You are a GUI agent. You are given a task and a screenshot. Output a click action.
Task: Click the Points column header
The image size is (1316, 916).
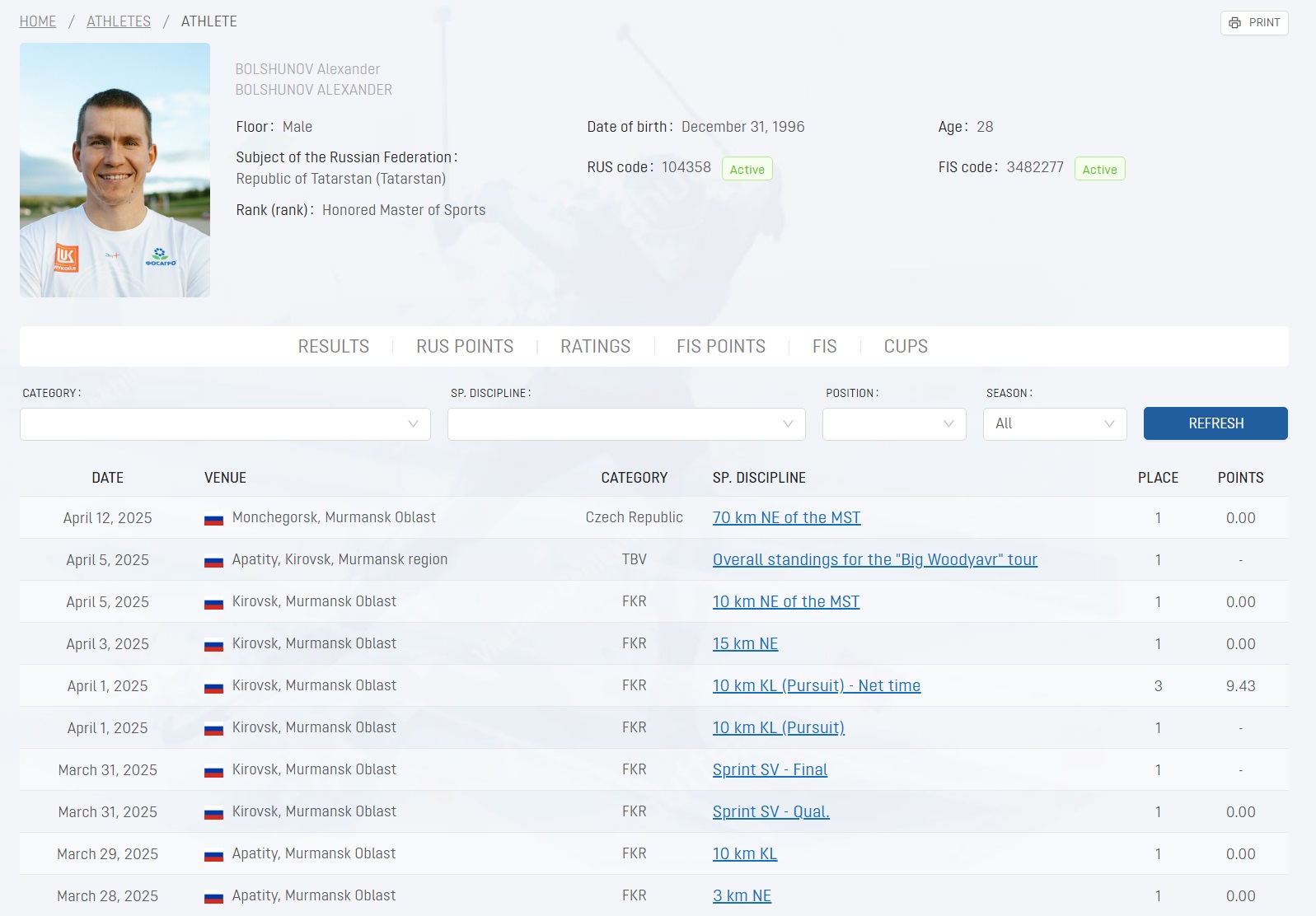point(1240,478)
